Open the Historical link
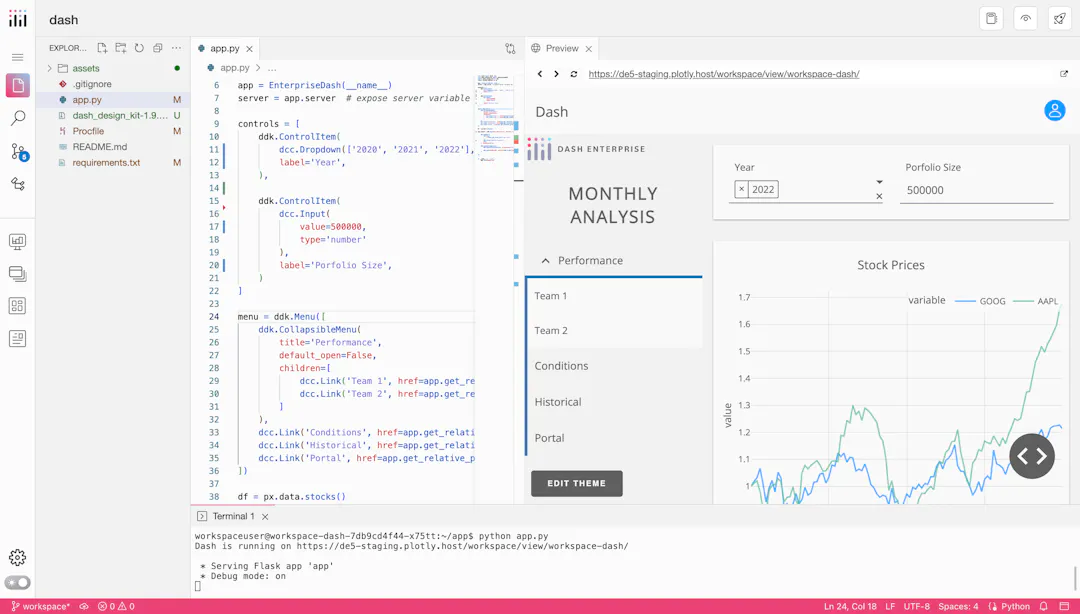The image size is (1080, 614). tap(558, 402)
